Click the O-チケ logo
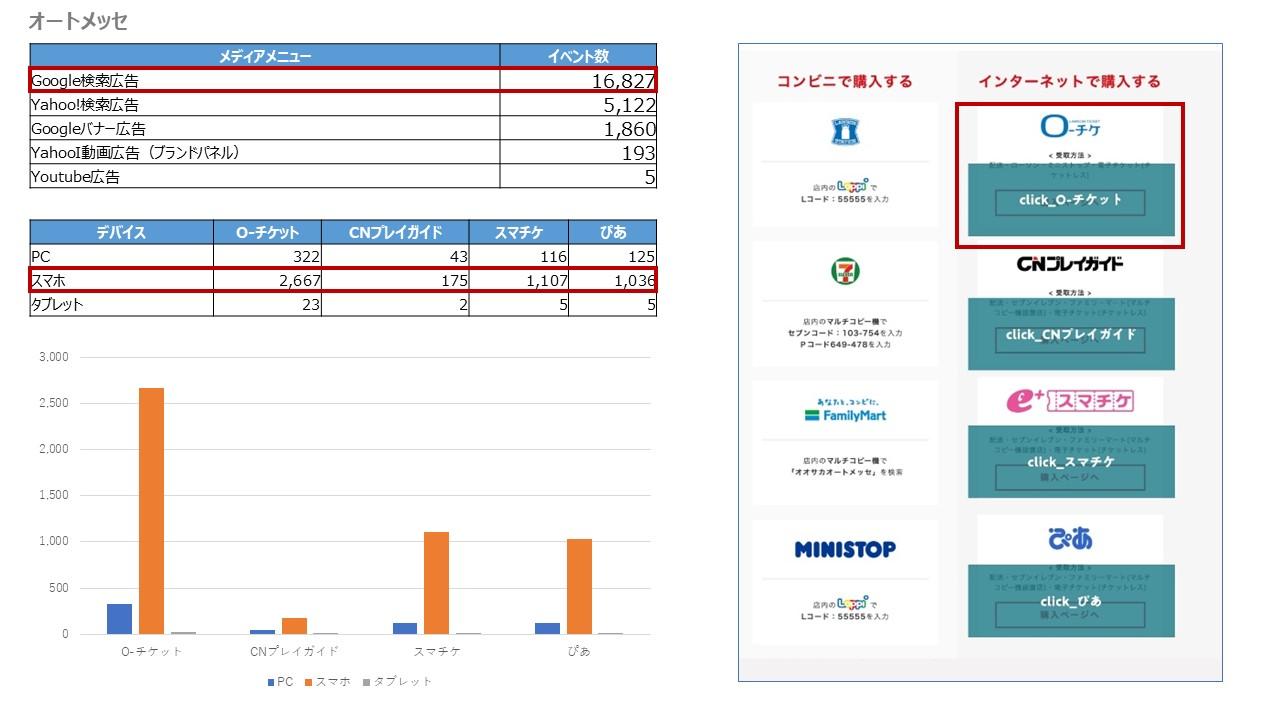The width and height of the screenshot is (1280, 720). pos(1070,127)
